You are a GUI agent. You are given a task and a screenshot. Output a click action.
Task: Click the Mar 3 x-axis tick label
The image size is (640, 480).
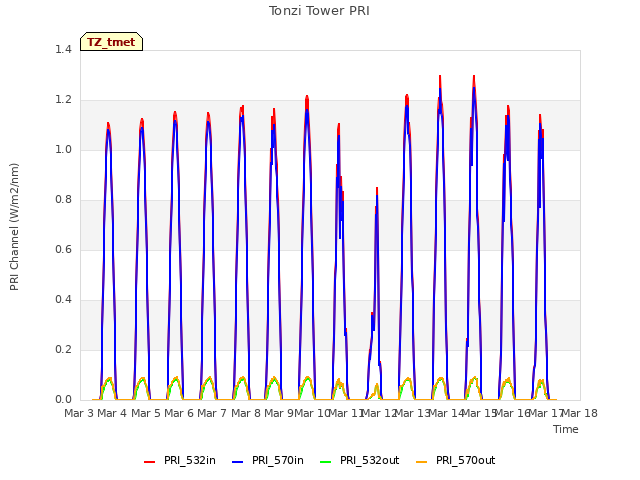point(80,413)
